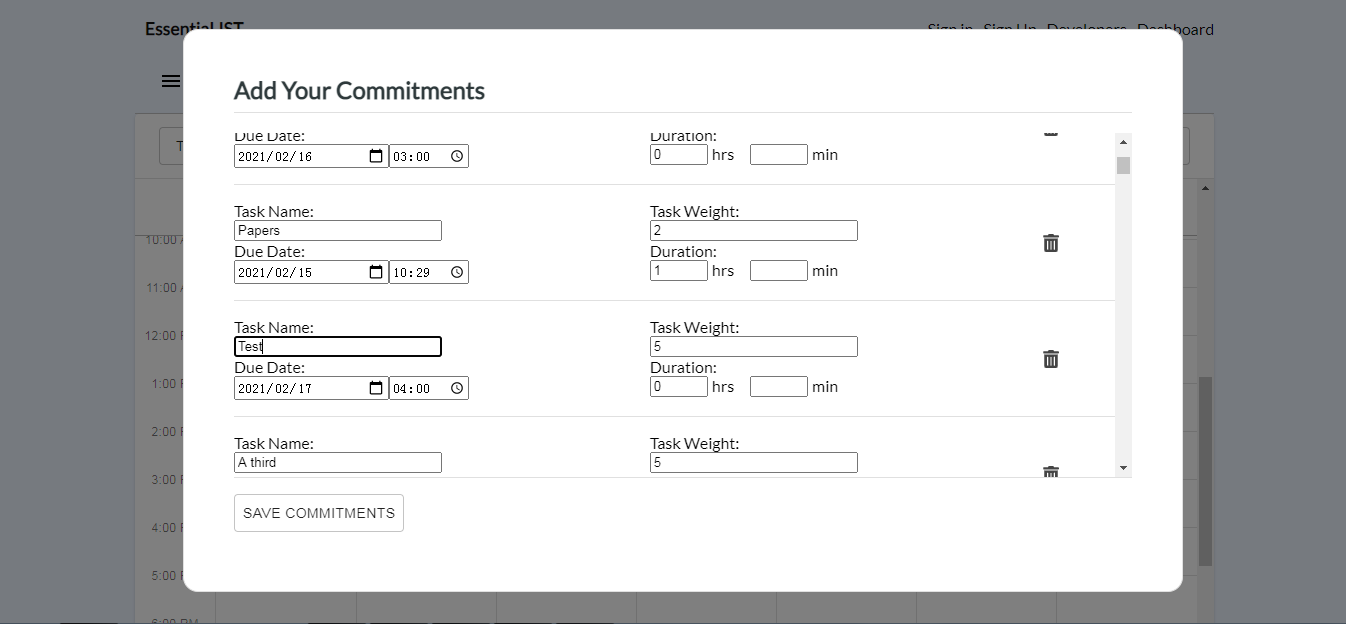Open clock picker for 10:29 time
The height and width of the screenshot is (624, 1346).
[x=457, y=272]
